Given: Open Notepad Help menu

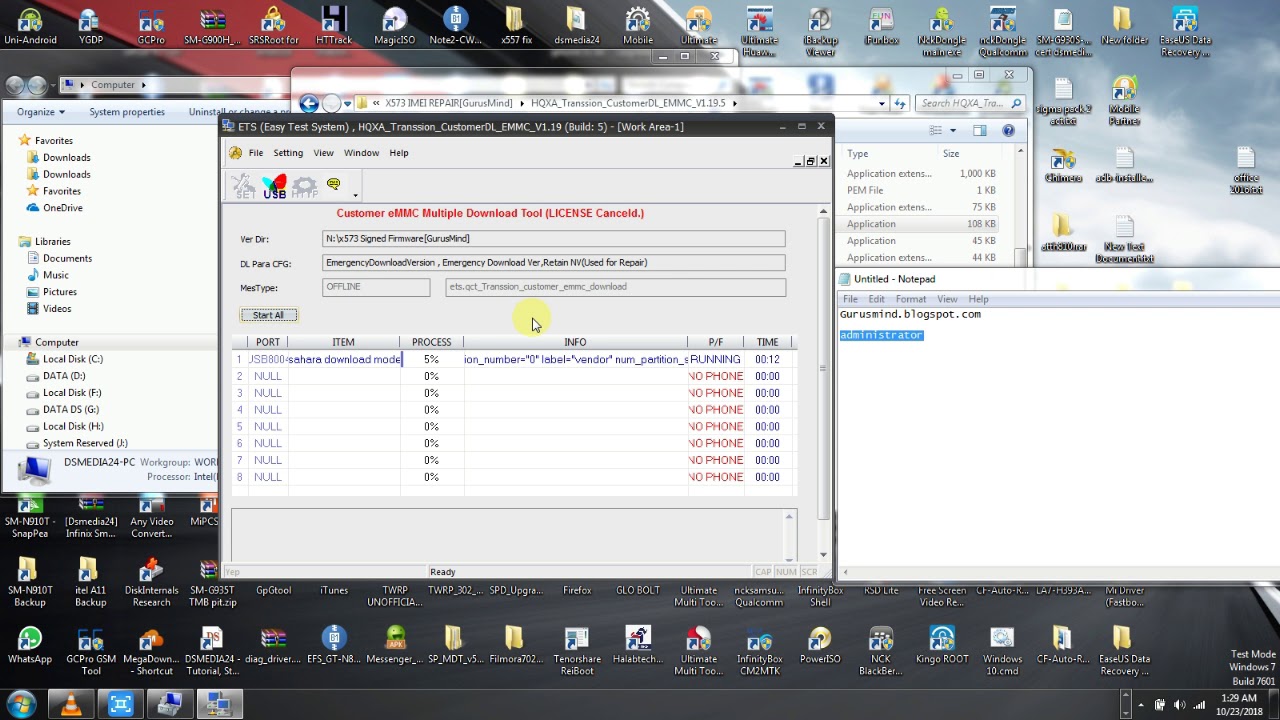Looking at the screenshot, I should 978,299.
